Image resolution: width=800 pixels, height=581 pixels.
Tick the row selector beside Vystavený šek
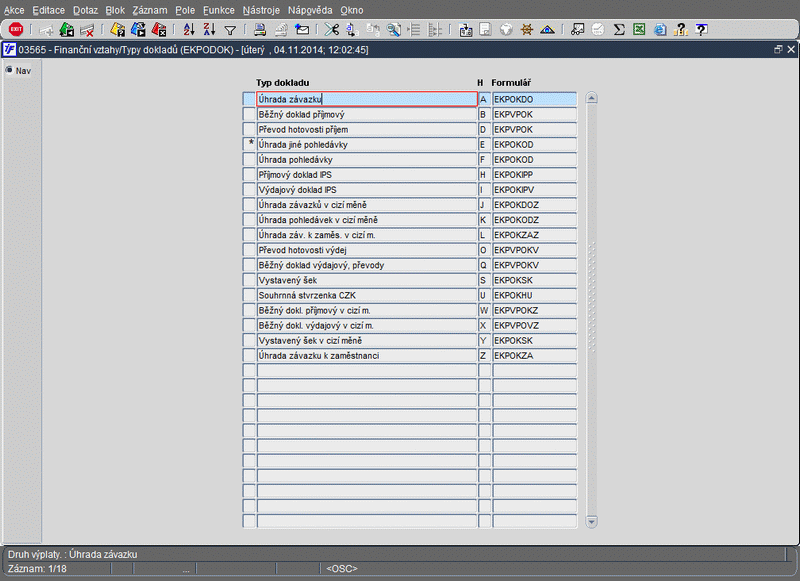click(249, 280)
